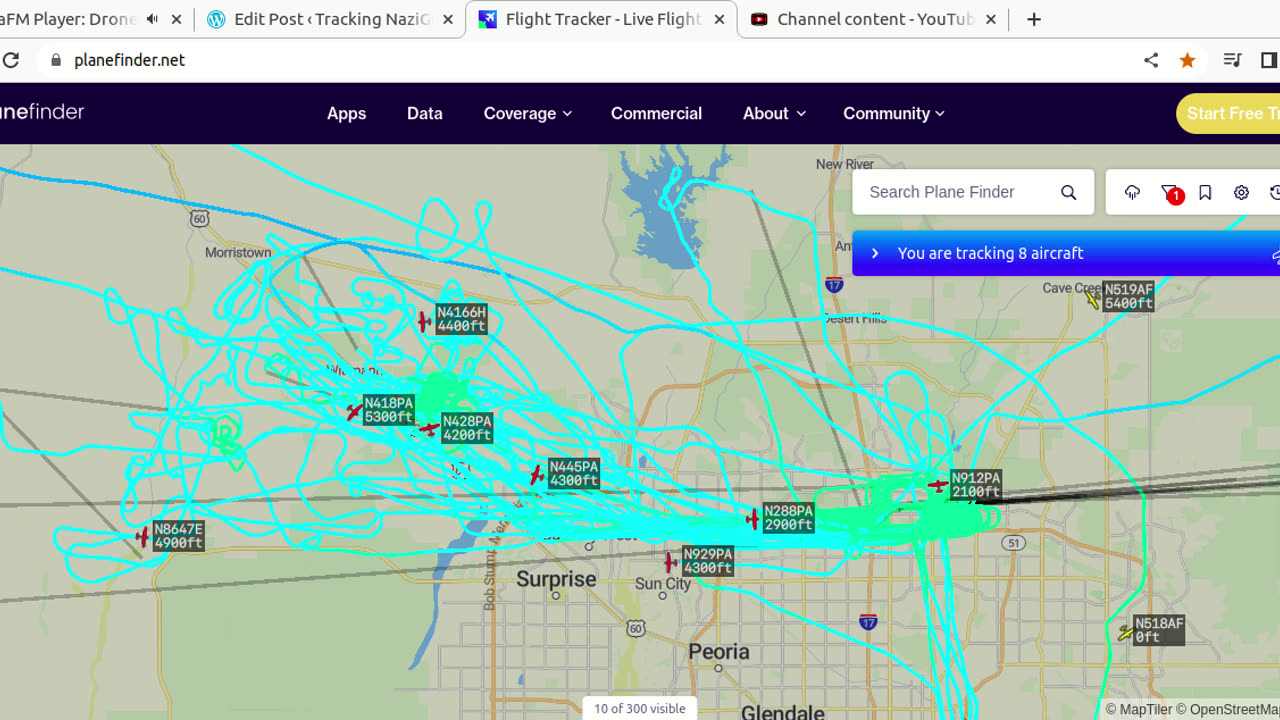Select yellow aircraft icon N518AF
This screenshot has width=1280, height=720.
click(1126, 633)
